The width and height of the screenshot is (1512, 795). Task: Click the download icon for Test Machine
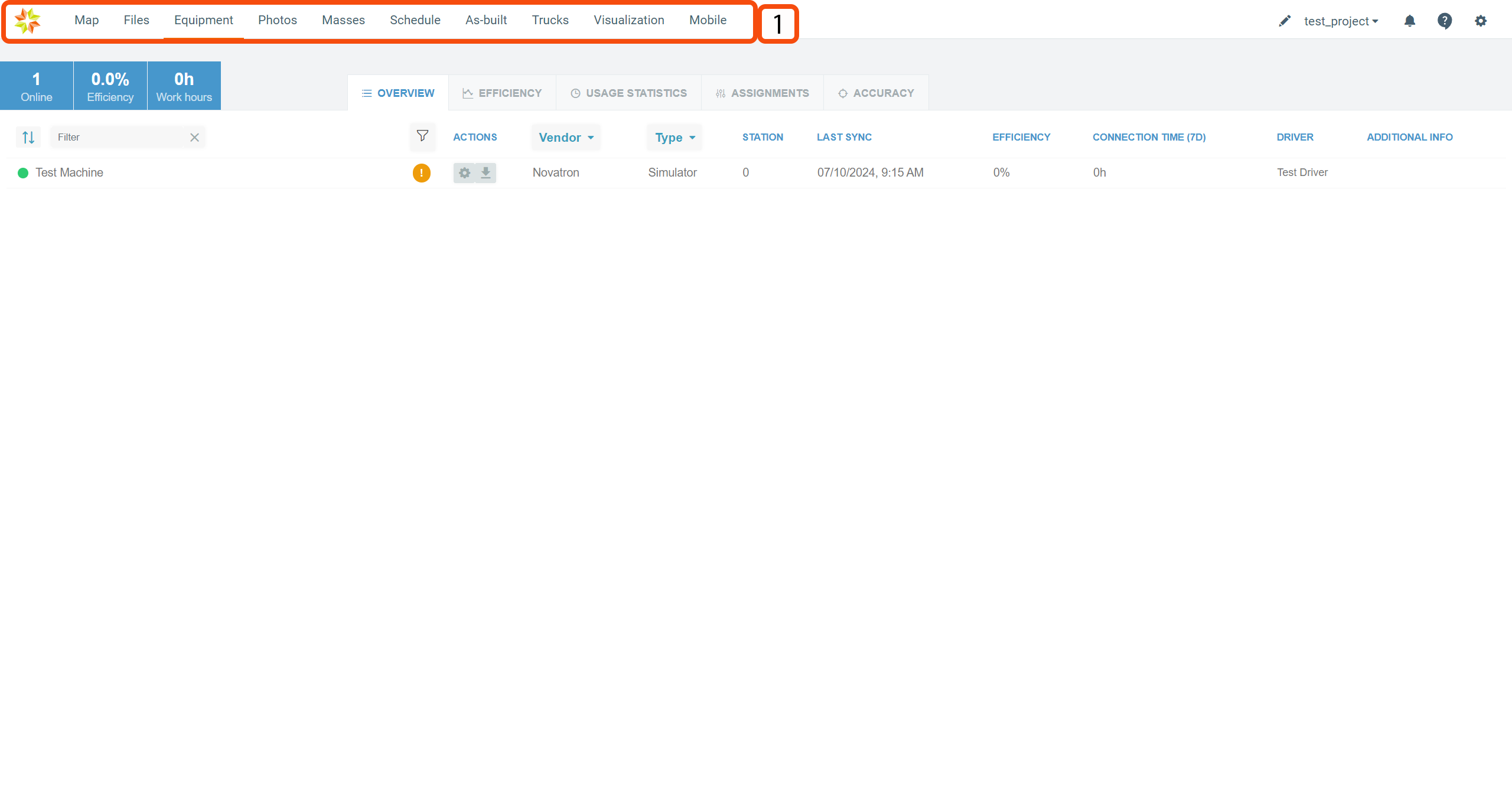(485, 173)
